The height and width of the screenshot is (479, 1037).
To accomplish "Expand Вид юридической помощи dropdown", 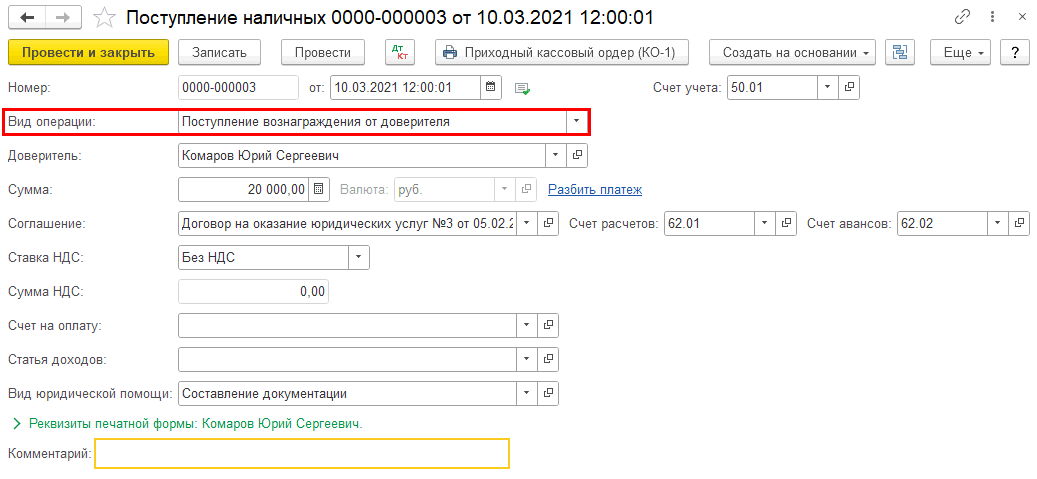I will coord(527,393).
